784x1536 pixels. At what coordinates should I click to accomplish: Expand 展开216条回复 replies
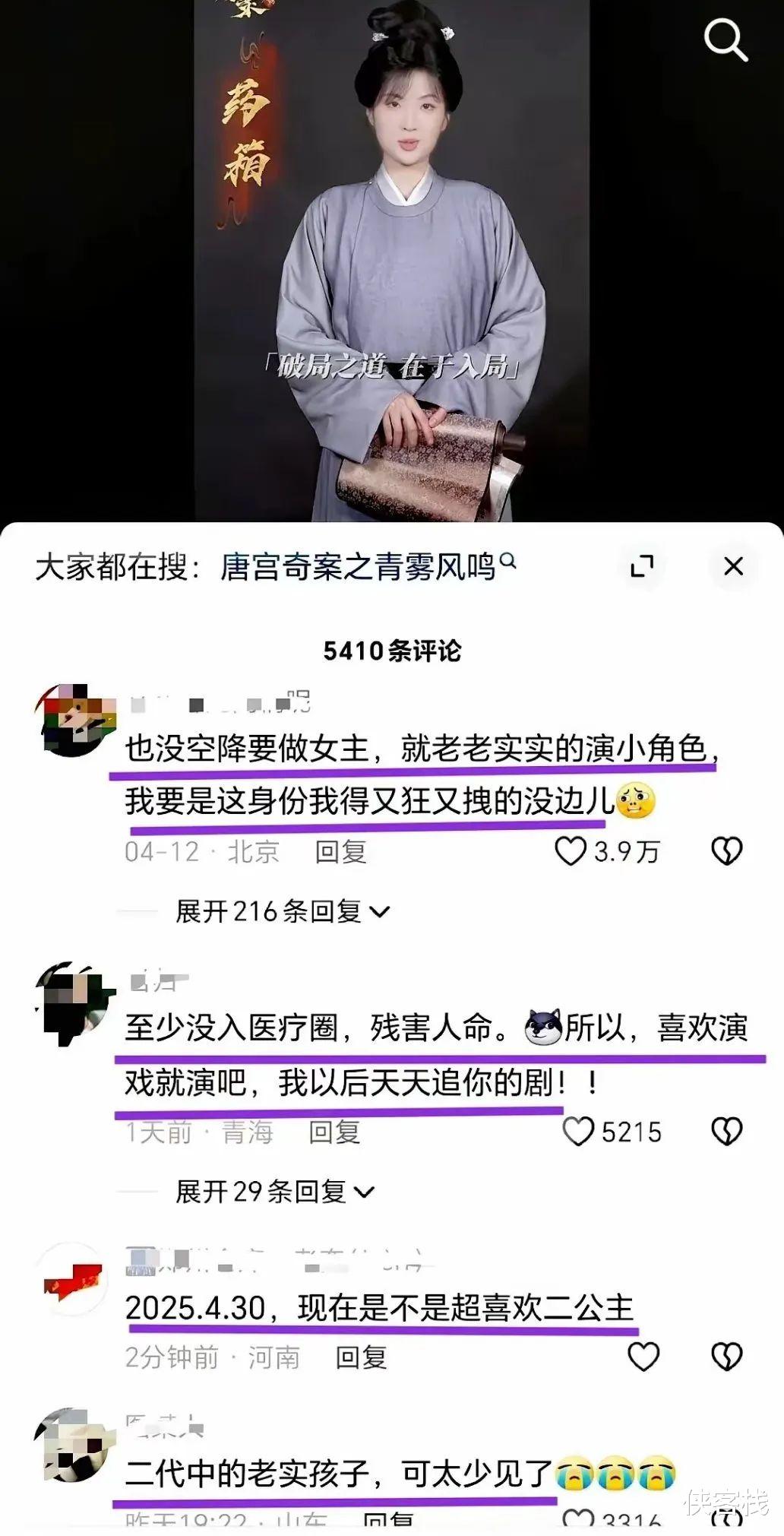coord(283,911)
